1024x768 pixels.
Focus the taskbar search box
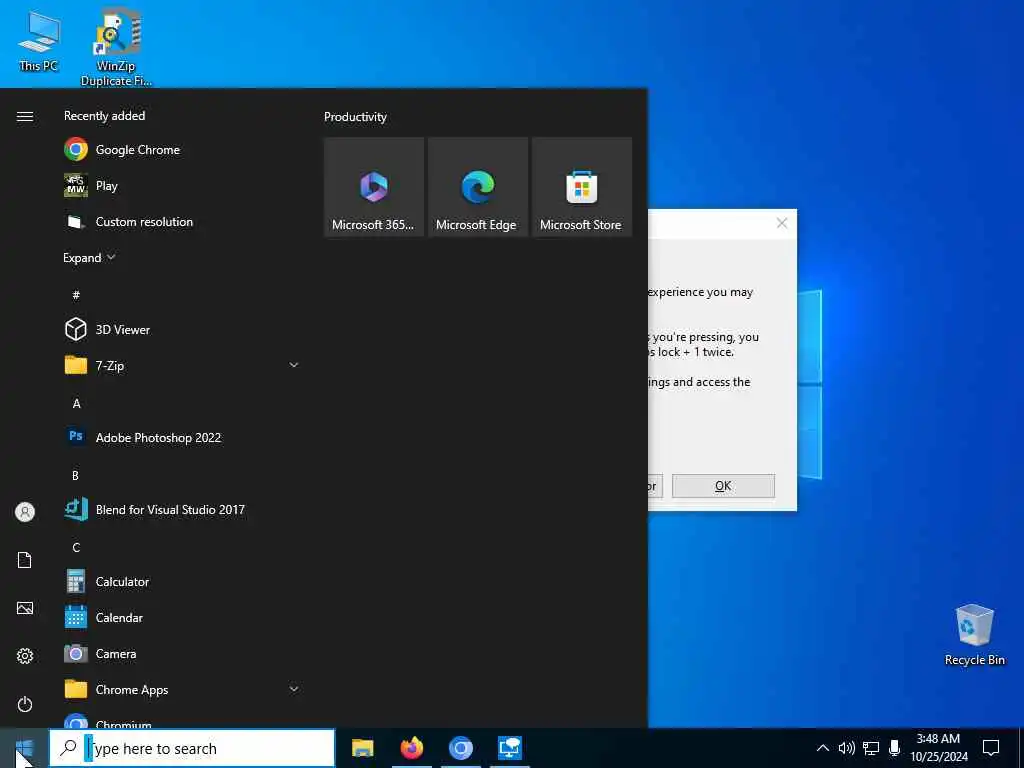(192, 748)
